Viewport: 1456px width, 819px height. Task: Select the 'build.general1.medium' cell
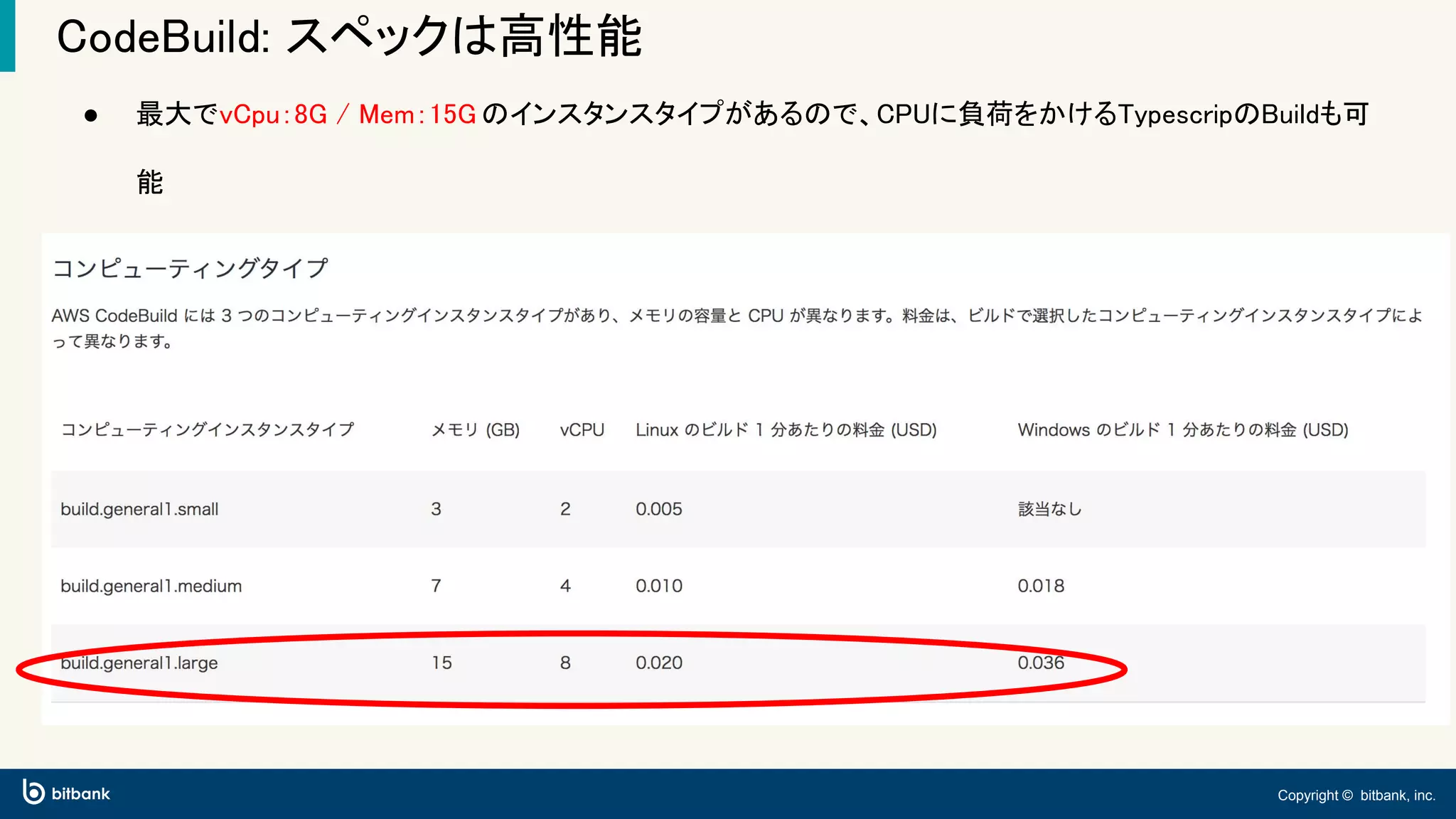tap(151, 586)
